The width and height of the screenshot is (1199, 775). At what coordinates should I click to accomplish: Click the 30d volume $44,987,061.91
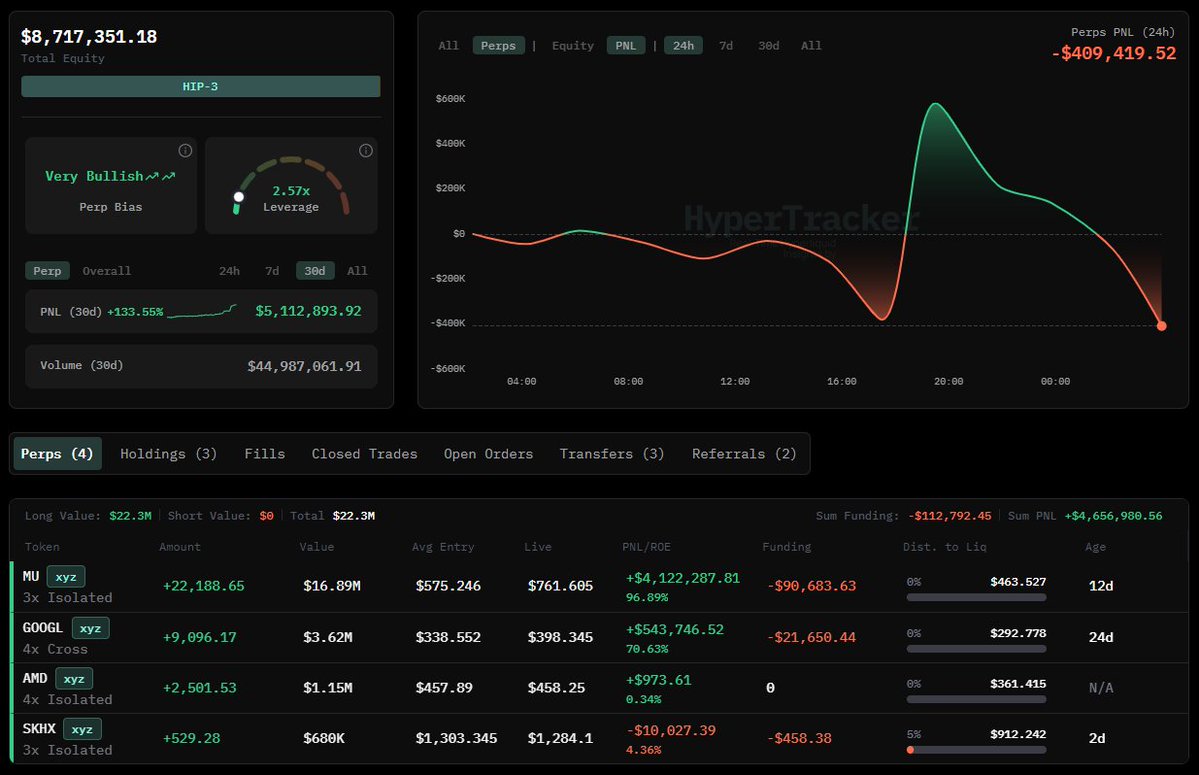pos(304,366)
